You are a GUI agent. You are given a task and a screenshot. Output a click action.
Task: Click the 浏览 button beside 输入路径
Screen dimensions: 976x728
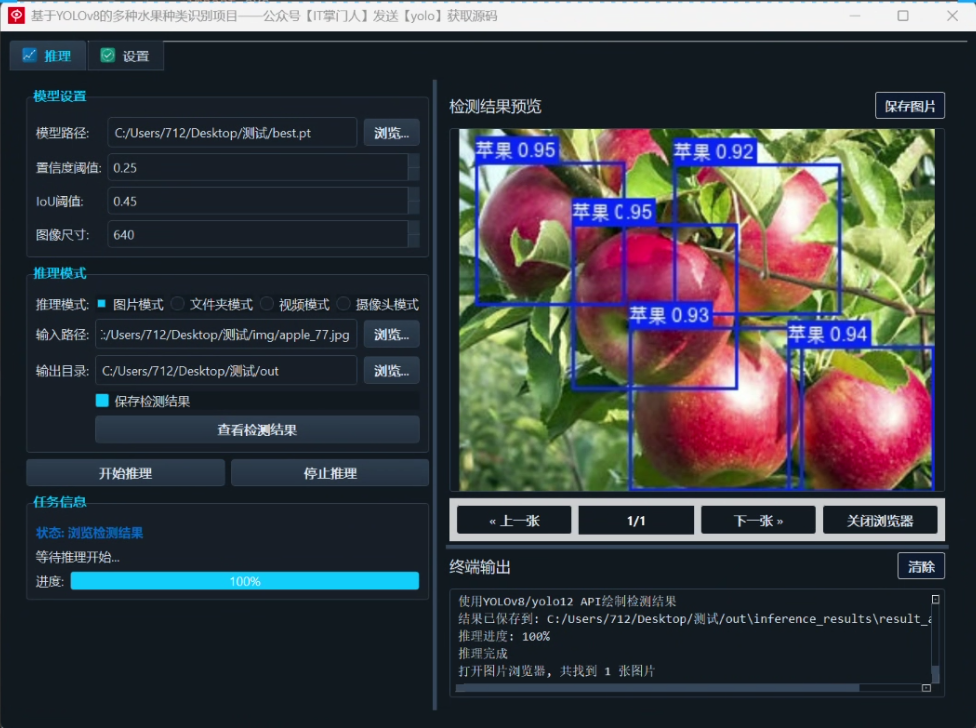pos(391,335)
